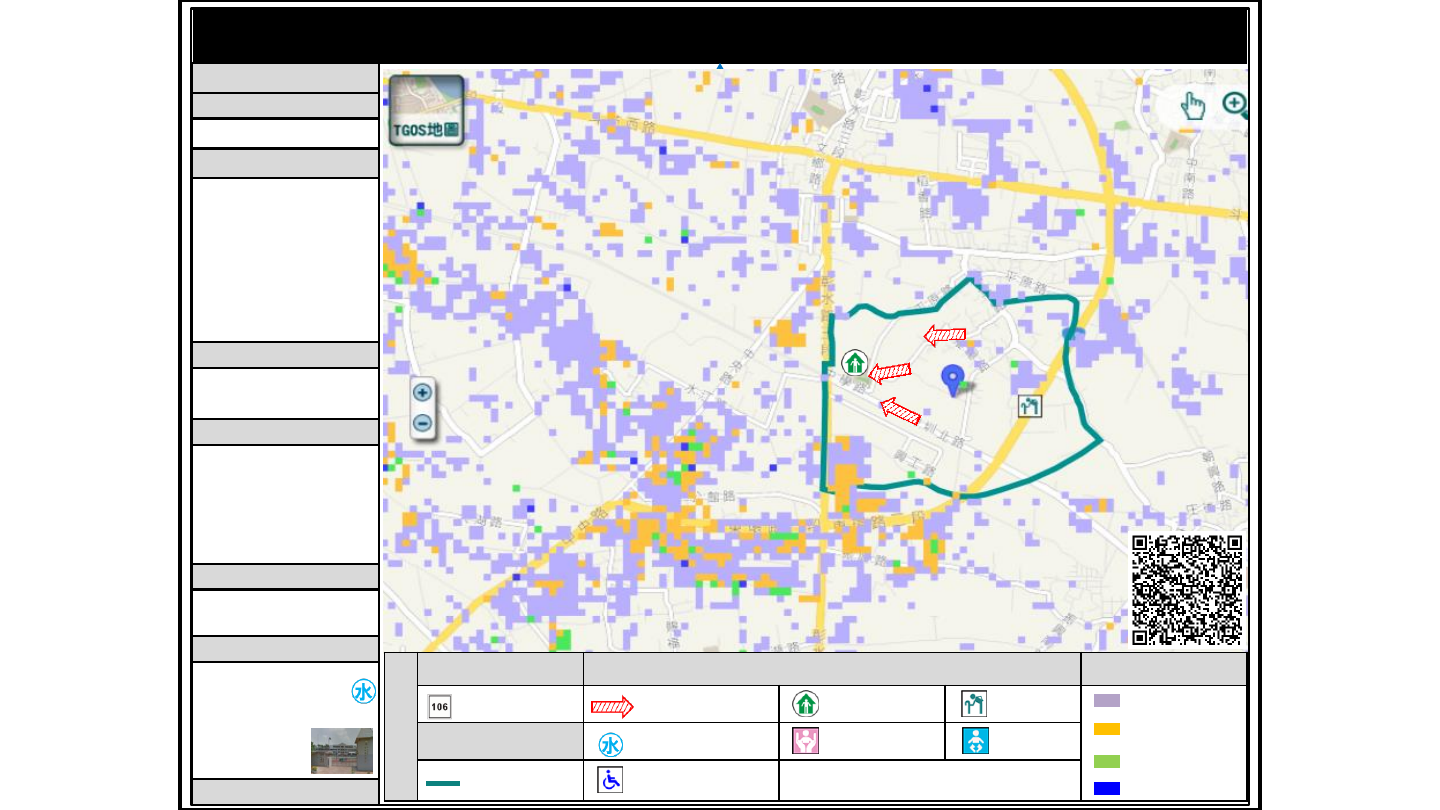Click the 106 route sign legend icon

point(439,705)
